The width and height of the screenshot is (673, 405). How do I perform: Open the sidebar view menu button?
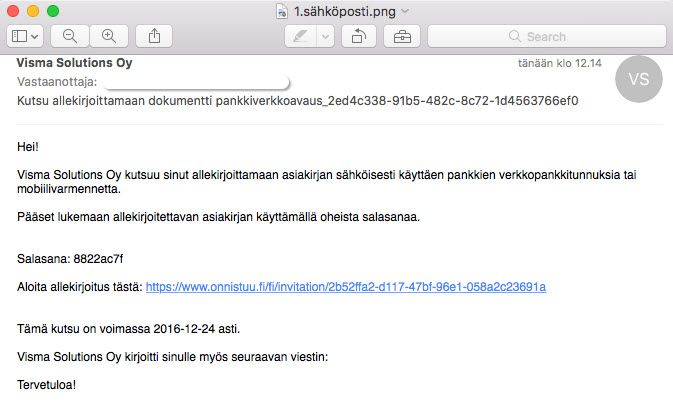[25, 36]
